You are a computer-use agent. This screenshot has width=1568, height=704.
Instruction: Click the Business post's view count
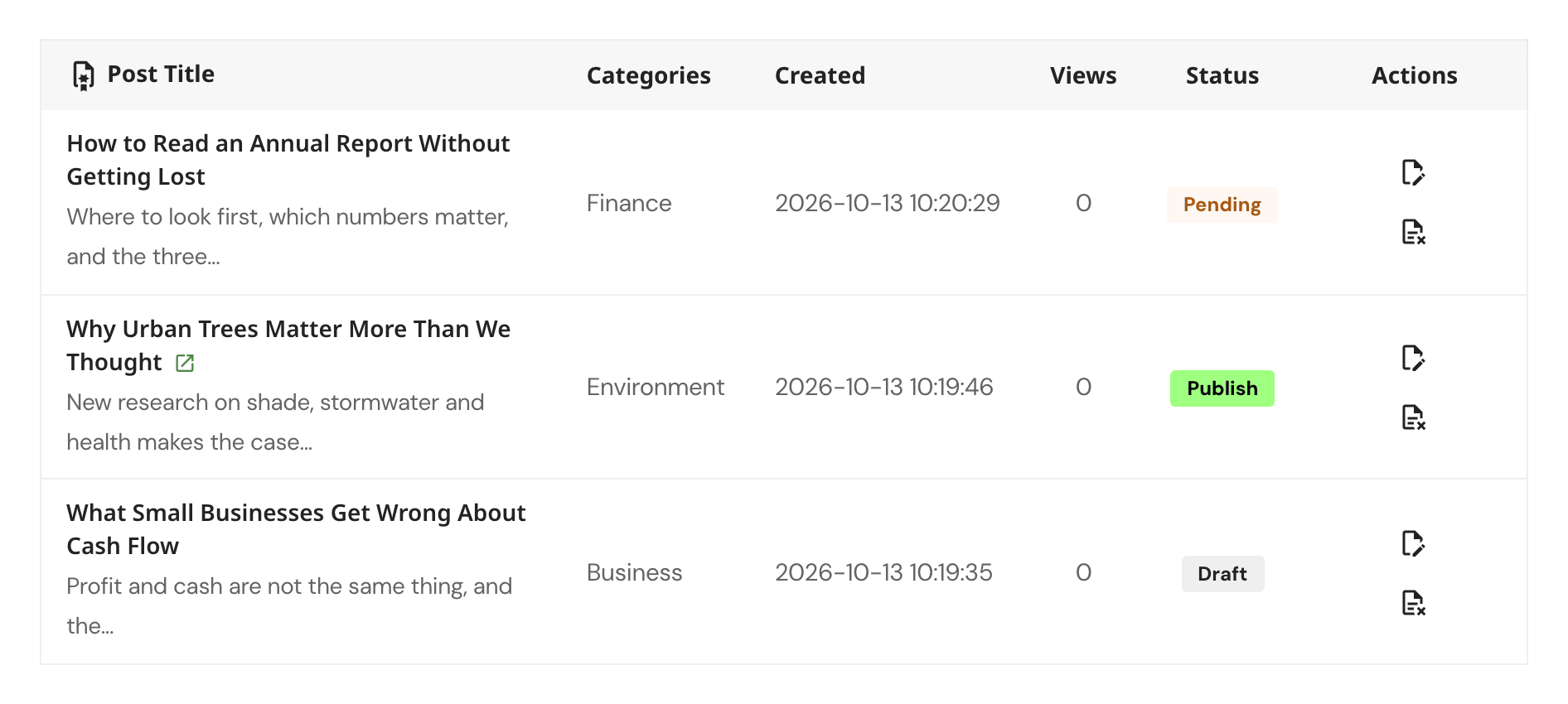pyautogui.click(x=1083, y=572)
